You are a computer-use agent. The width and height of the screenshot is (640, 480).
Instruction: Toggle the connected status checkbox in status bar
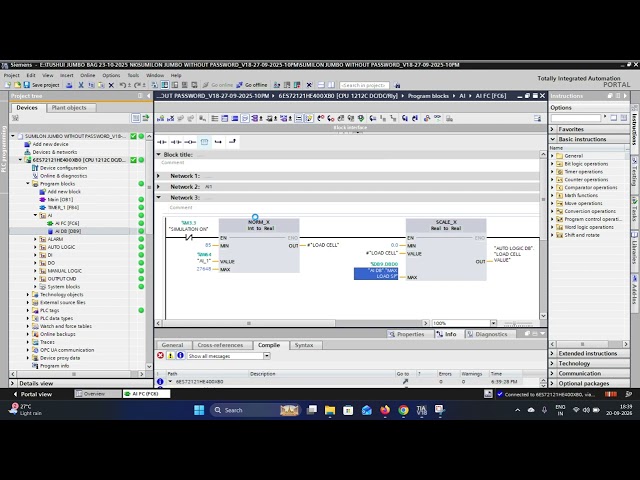[x=500, y=394]
